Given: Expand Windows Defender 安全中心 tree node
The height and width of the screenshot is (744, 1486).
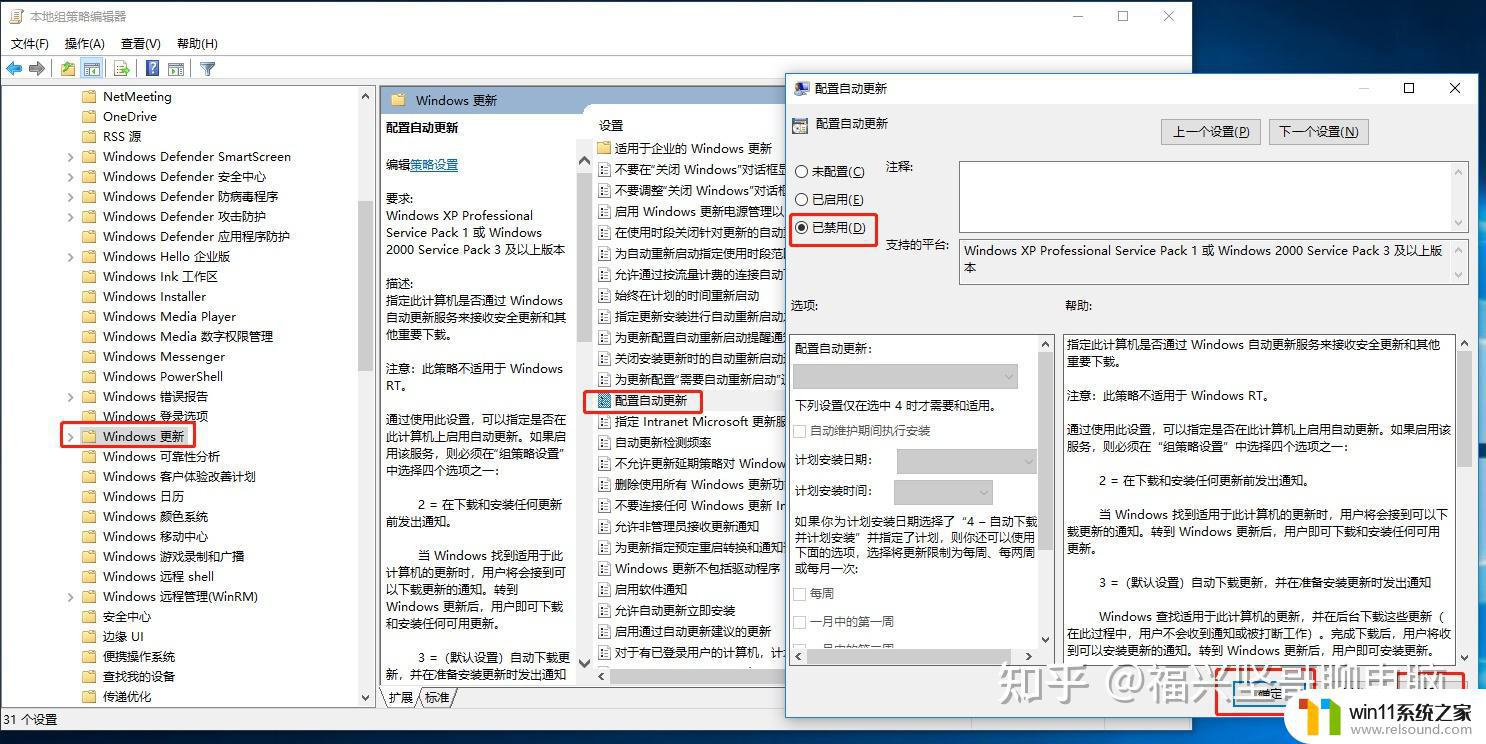Looking at the screenshot, I should [70, 177].
